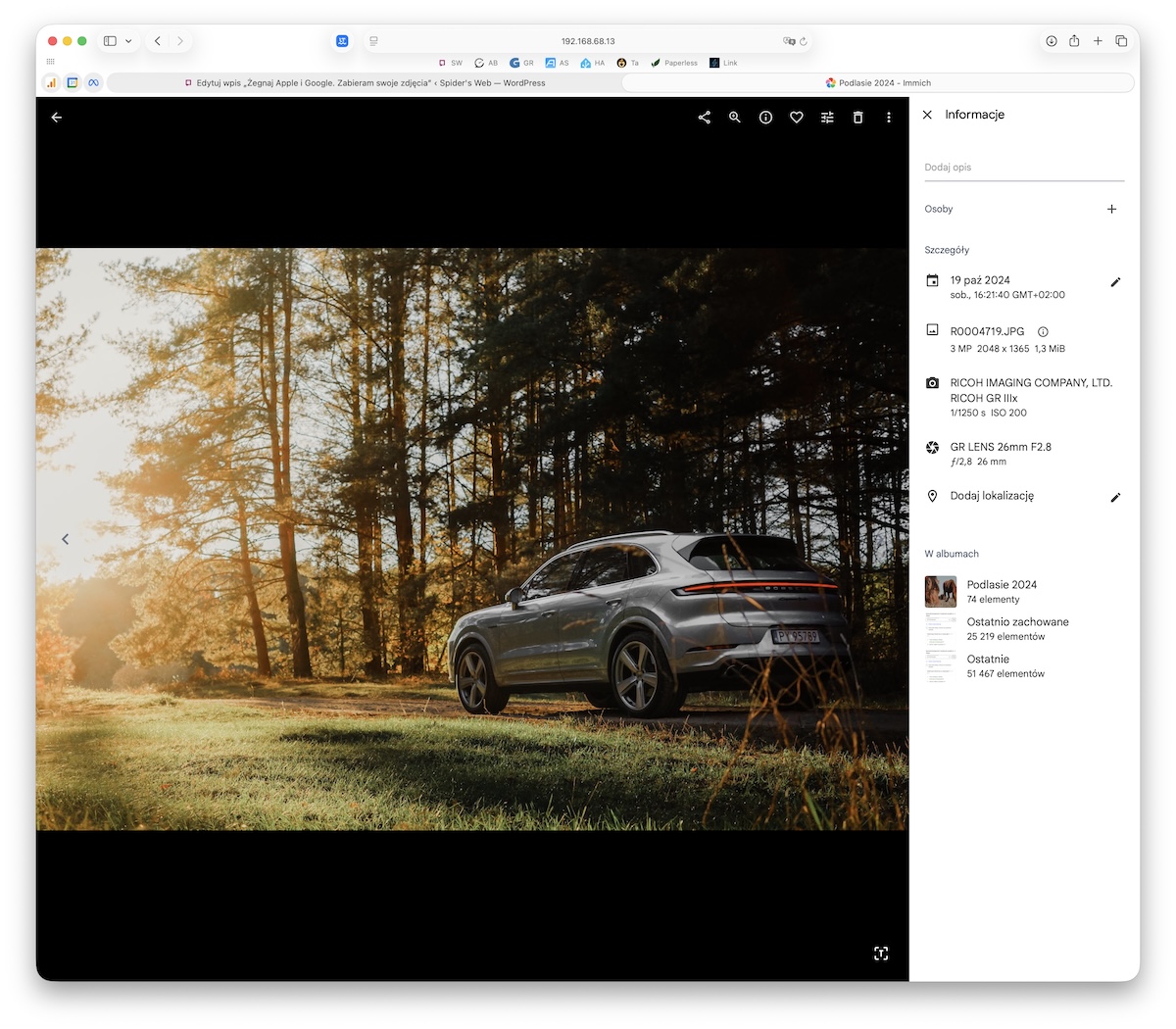Switch to the WordPress Edytuj wpis tab
Screen dimensions: 1176x1029
click(x=365, y=83)
